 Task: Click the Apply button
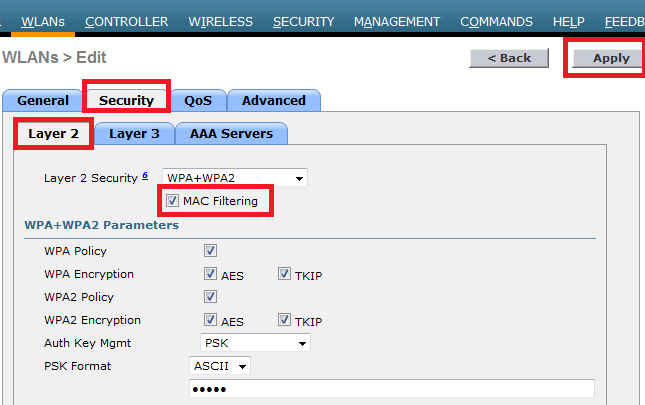(x=610, y=58)
